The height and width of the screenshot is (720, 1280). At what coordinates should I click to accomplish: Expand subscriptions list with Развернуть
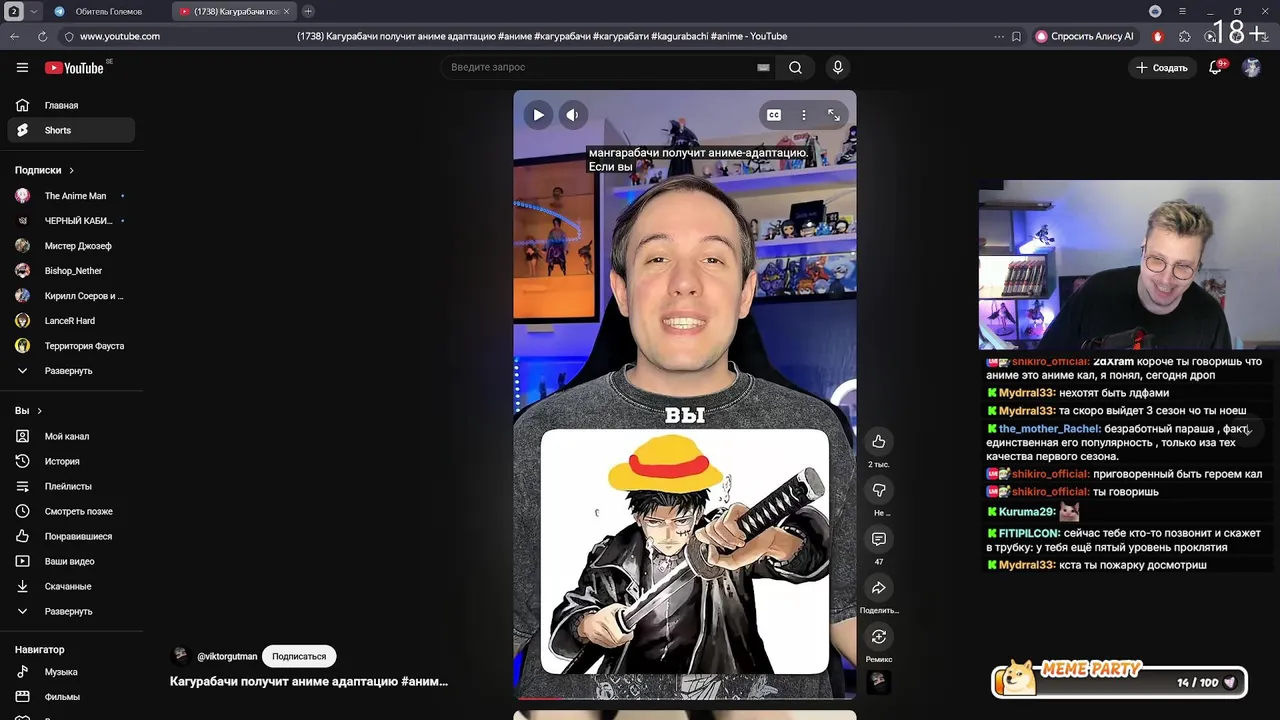(70, 371)
